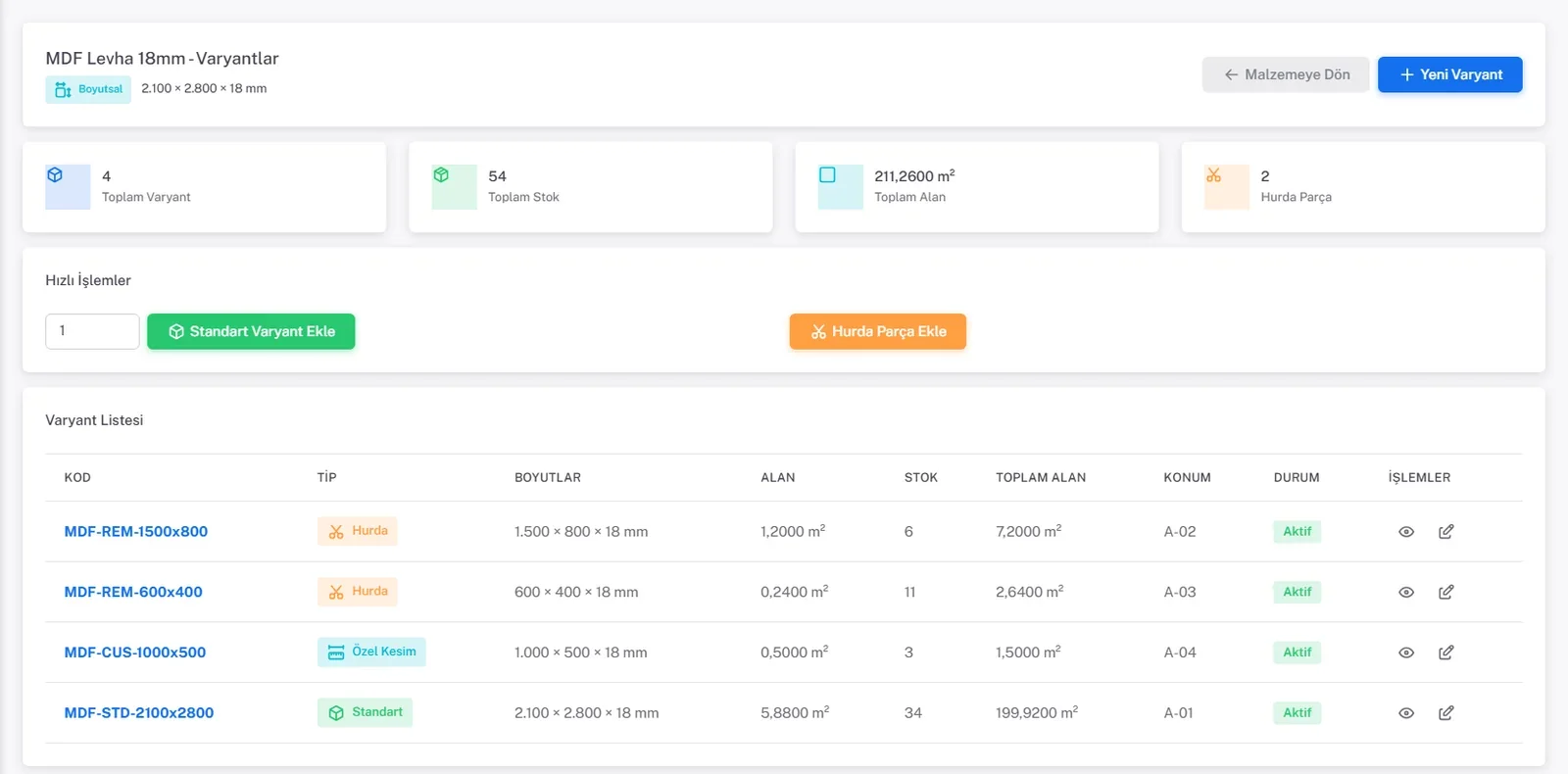This screenshot has height=774, width=1568.
Task: Select the dimensions cell 1.000 × 500 × 18 mm
Action: pyautogui.click(x=581, y=653)
